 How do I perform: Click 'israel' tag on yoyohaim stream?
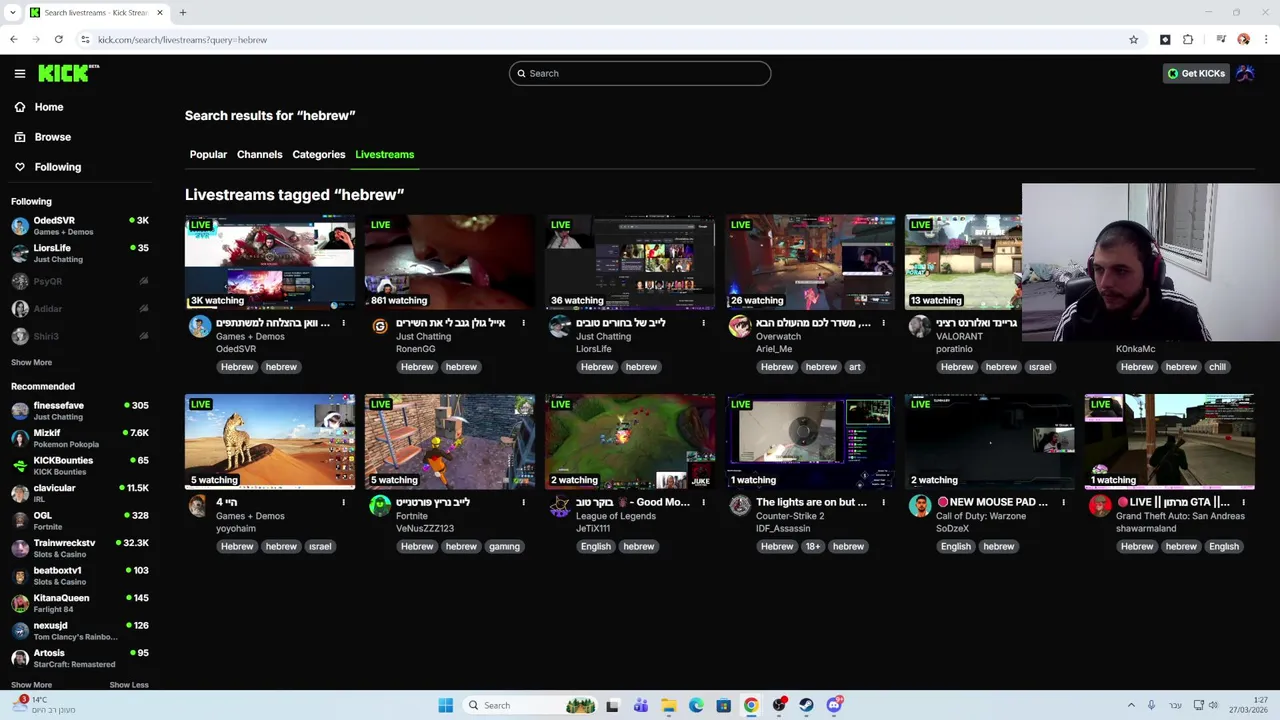pyautogui.click(x=320, y=546)
